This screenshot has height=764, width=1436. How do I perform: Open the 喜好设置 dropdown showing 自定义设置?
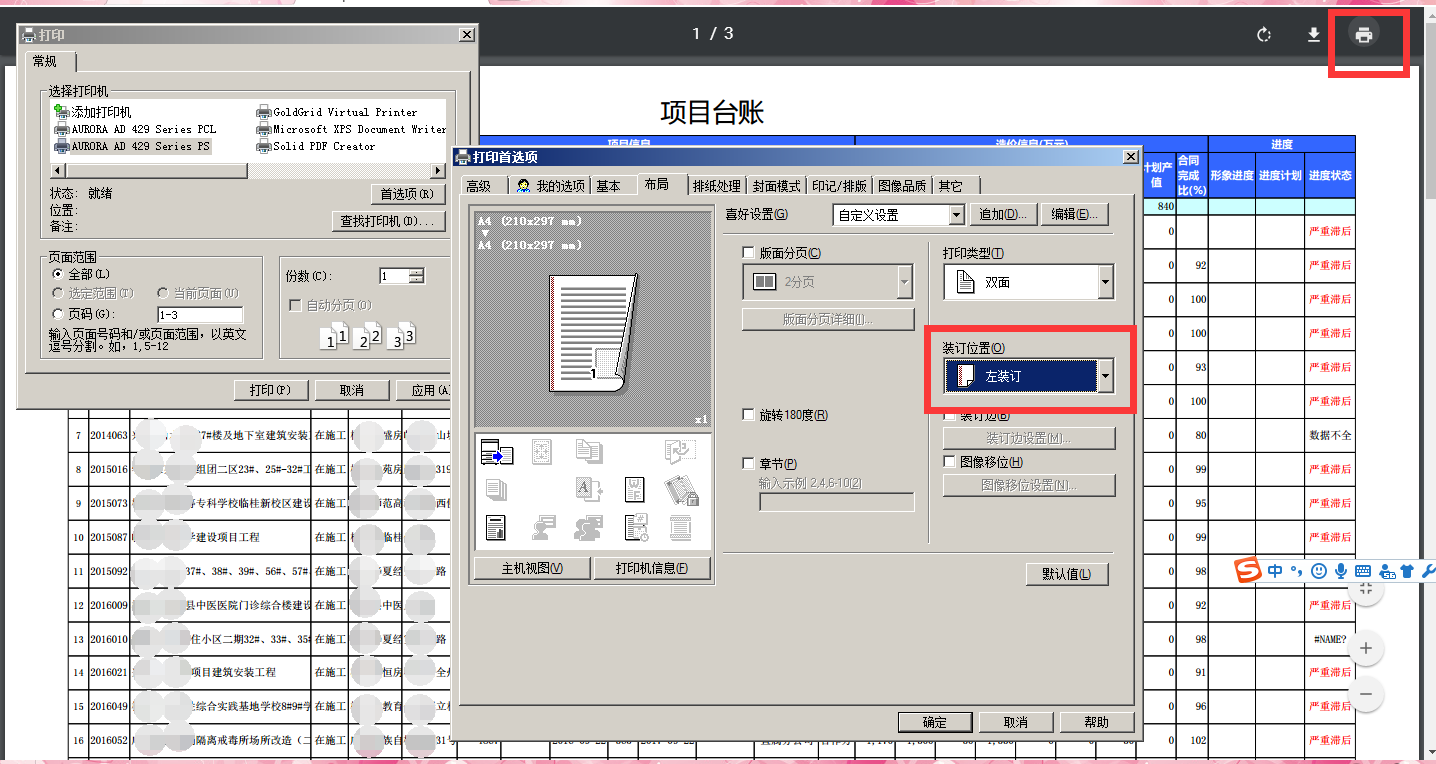coord(898,215)
